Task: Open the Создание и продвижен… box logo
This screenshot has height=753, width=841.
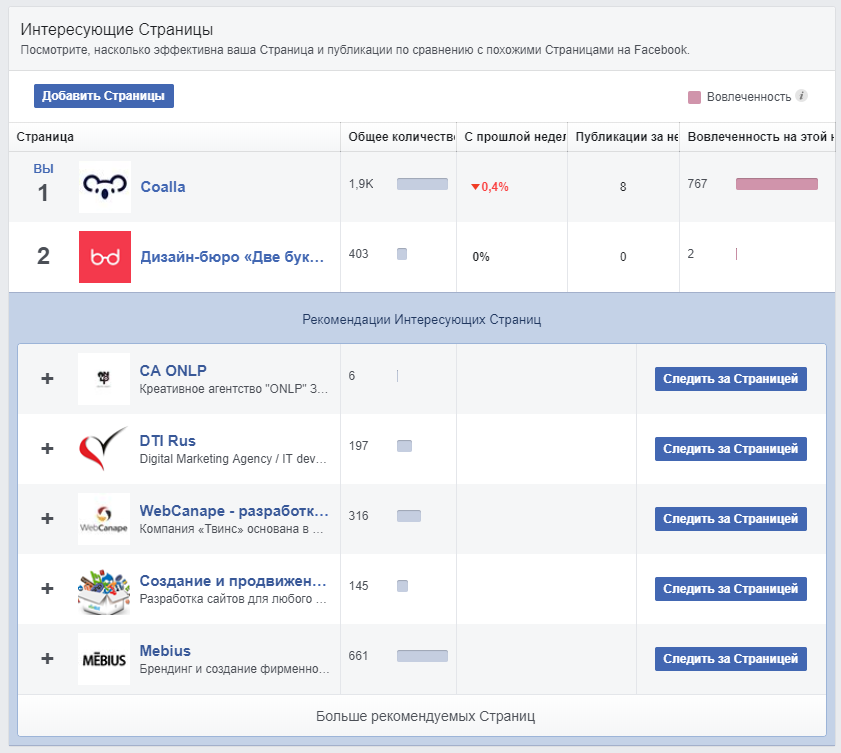Action: [104, 589]
